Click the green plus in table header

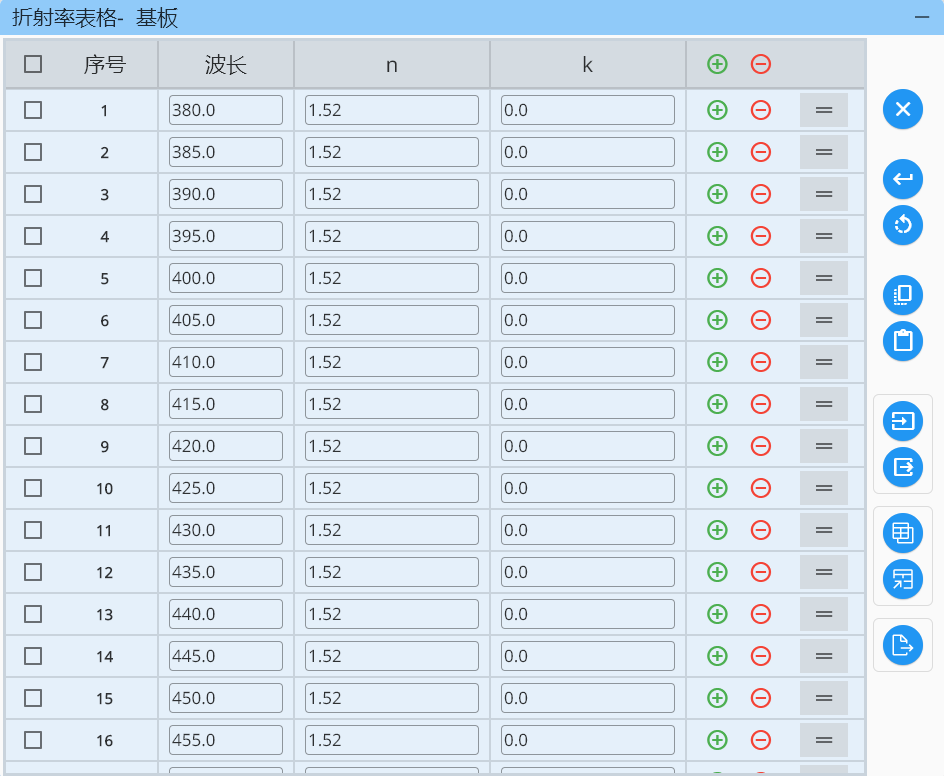coord(717,64)
